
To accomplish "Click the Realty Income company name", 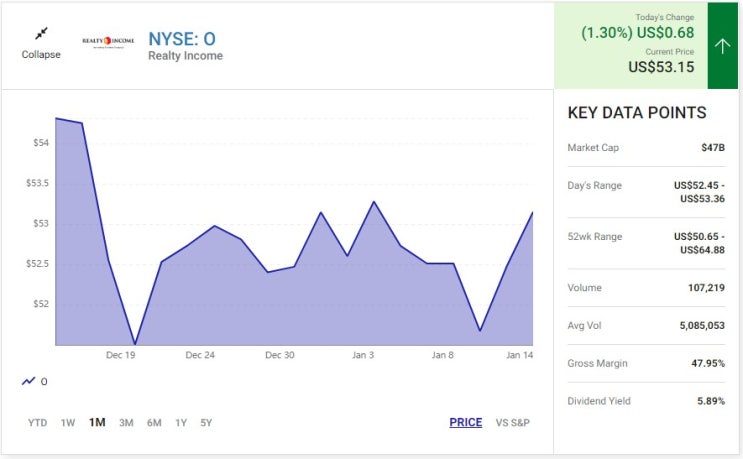I will [185, 55].
